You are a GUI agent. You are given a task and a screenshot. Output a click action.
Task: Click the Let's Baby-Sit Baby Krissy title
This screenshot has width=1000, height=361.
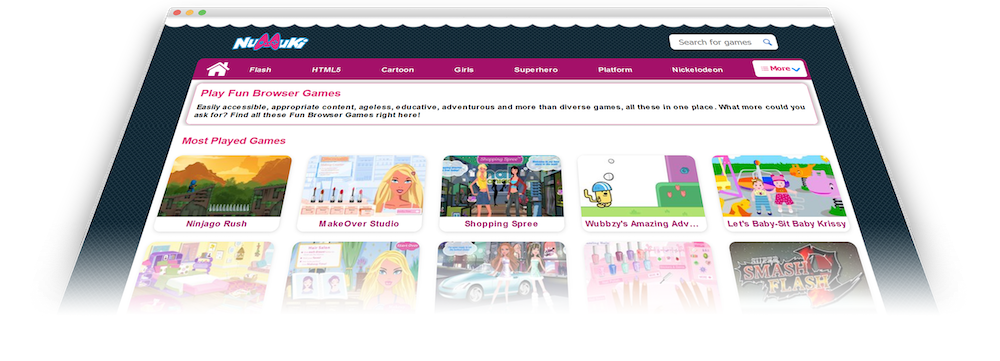(787, 224)
